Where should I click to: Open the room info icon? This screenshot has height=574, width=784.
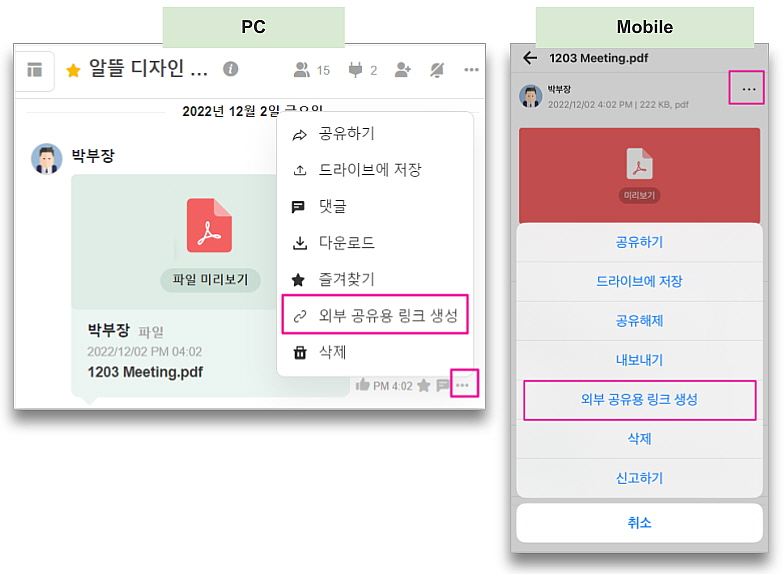click(x=230, y=69)
